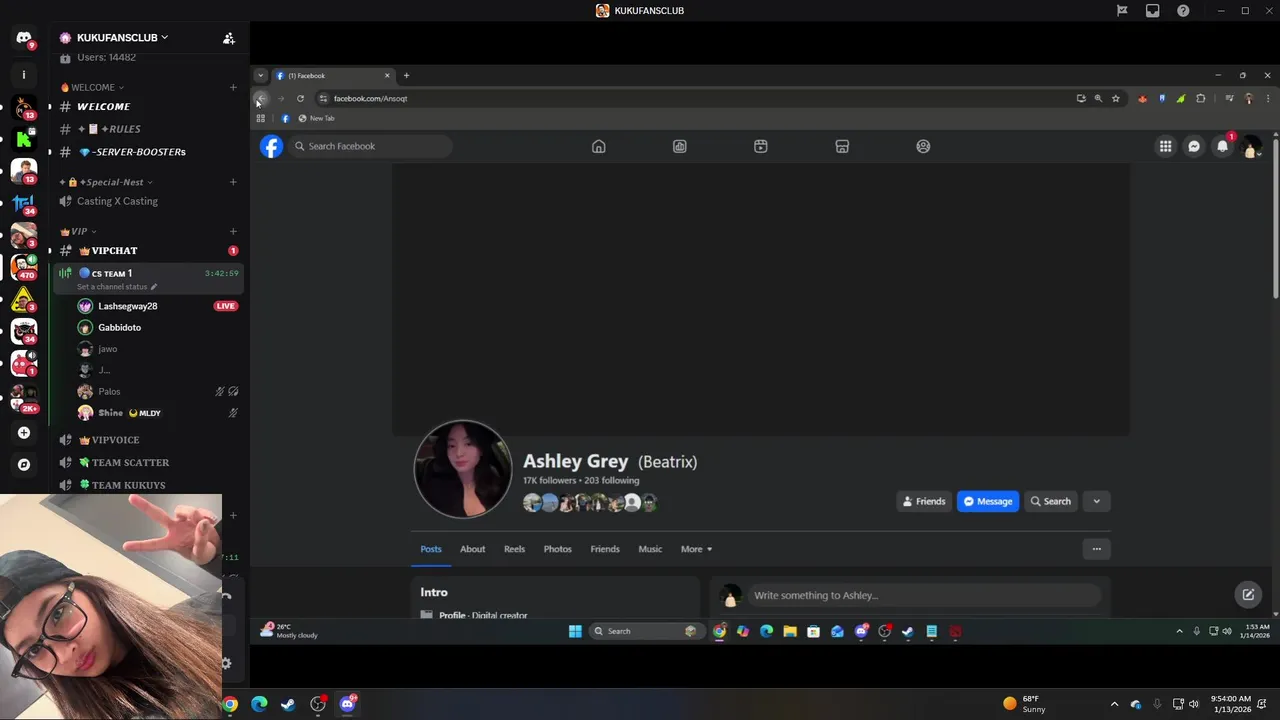Open Facebook notifications bell
The height and width of the screenshot is (720, 1280).
(x=1222, y=146)
